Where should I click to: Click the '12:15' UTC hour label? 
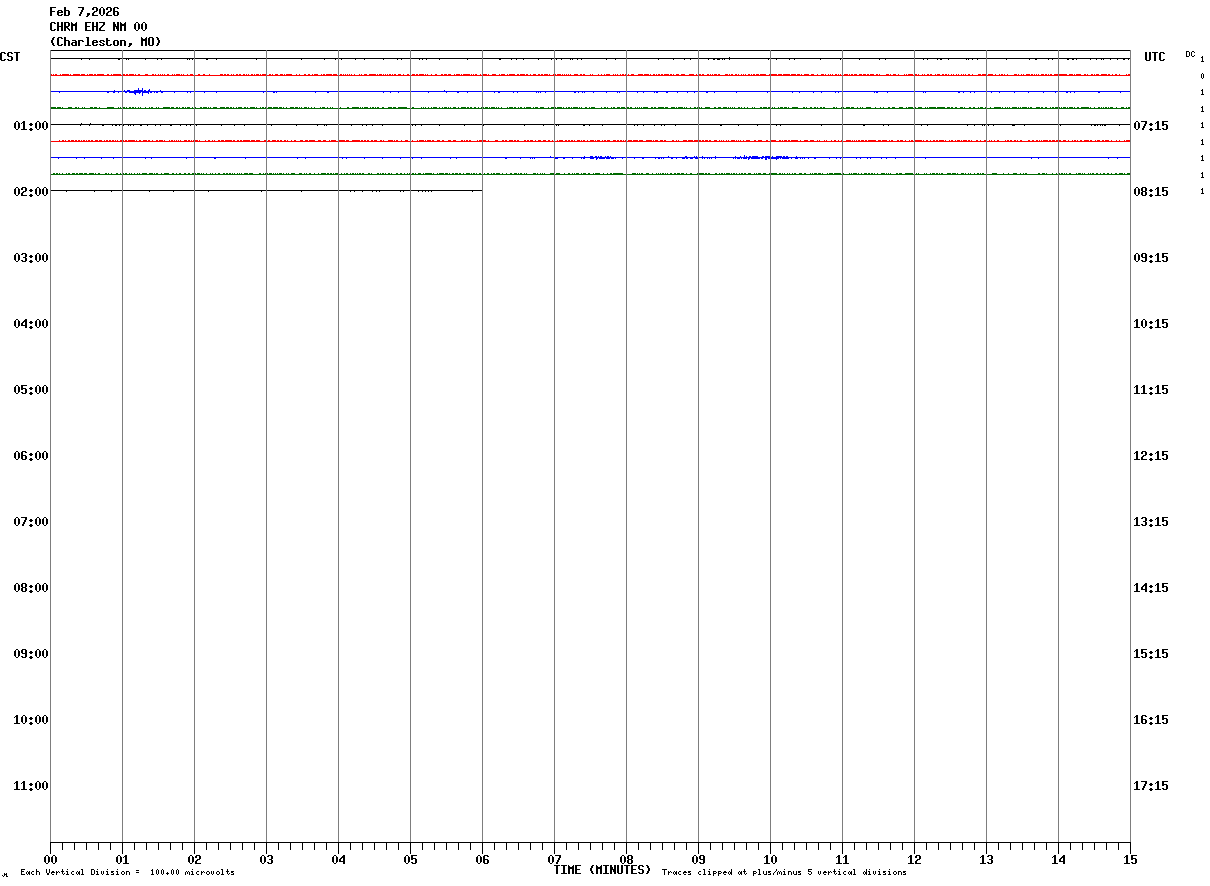[1151, 455]
